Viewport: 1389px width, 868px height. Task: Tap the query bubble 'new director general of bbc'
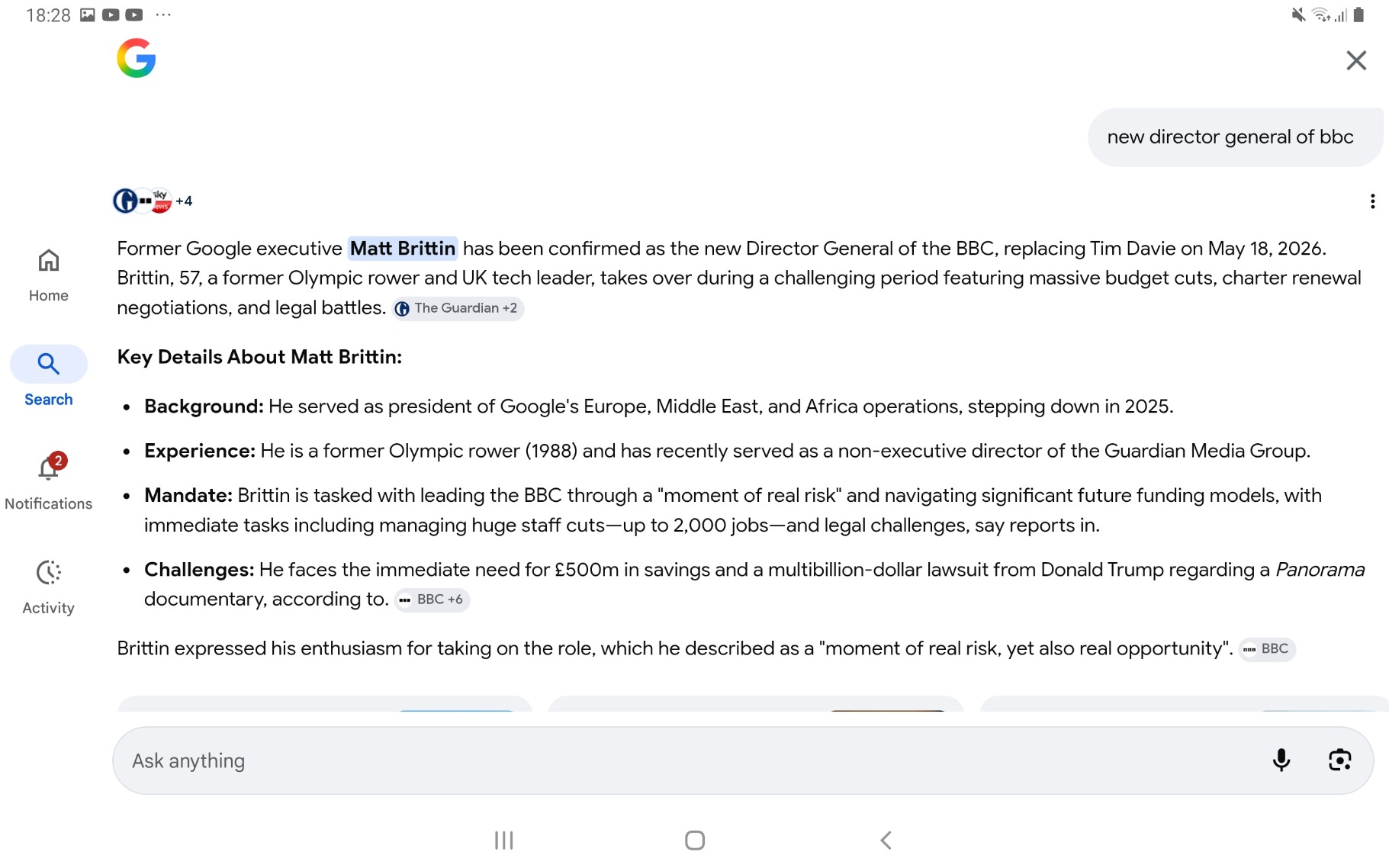click(x=1230, y=137)
